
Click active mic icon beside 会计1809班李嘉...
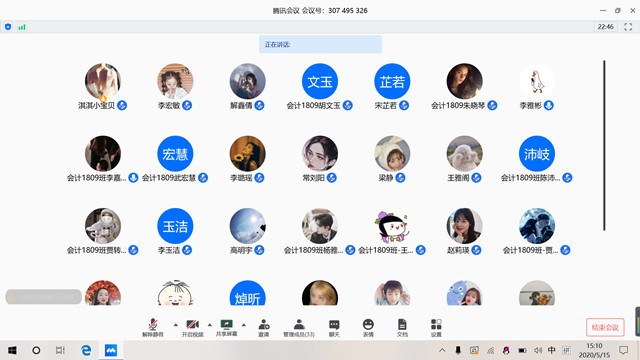point(133,178)
